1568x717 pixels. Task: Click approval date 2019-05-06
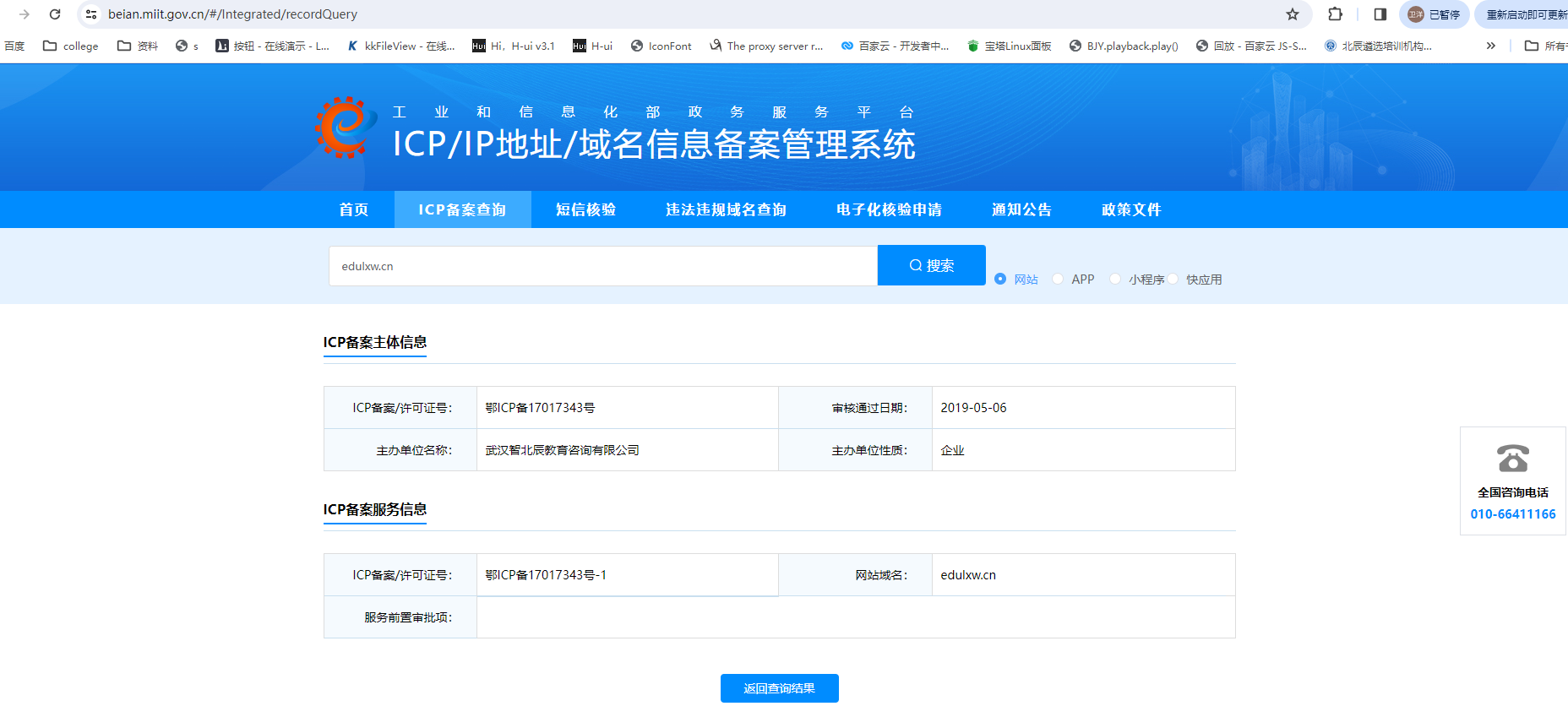973,408
